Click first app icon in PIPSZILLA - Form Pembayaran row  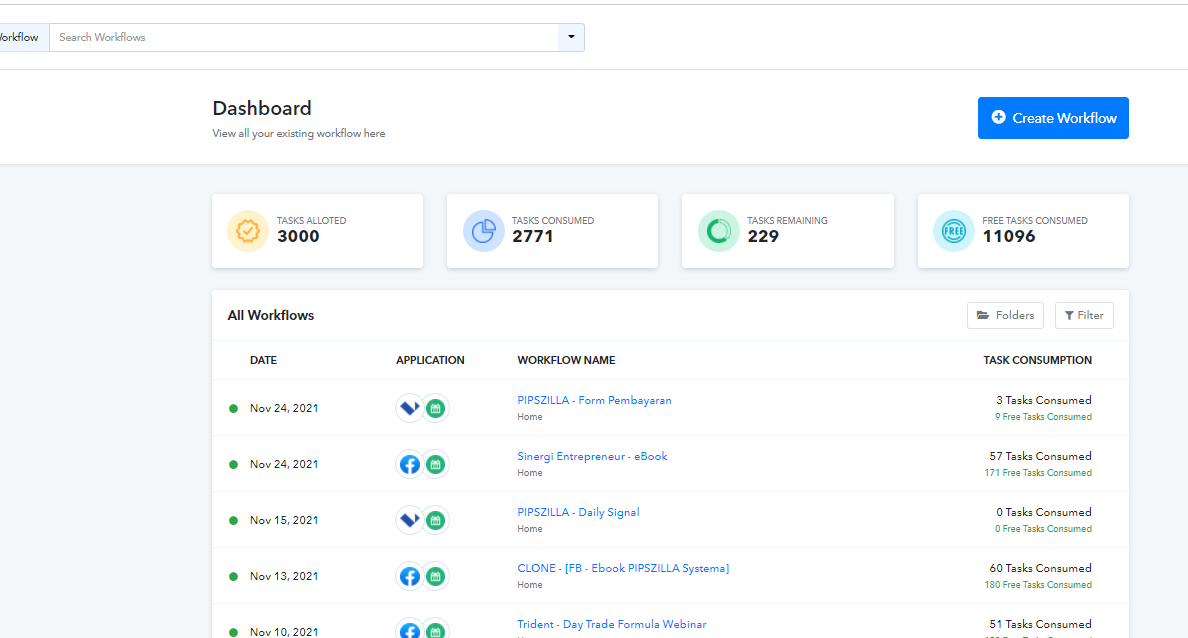click(410, 408)
